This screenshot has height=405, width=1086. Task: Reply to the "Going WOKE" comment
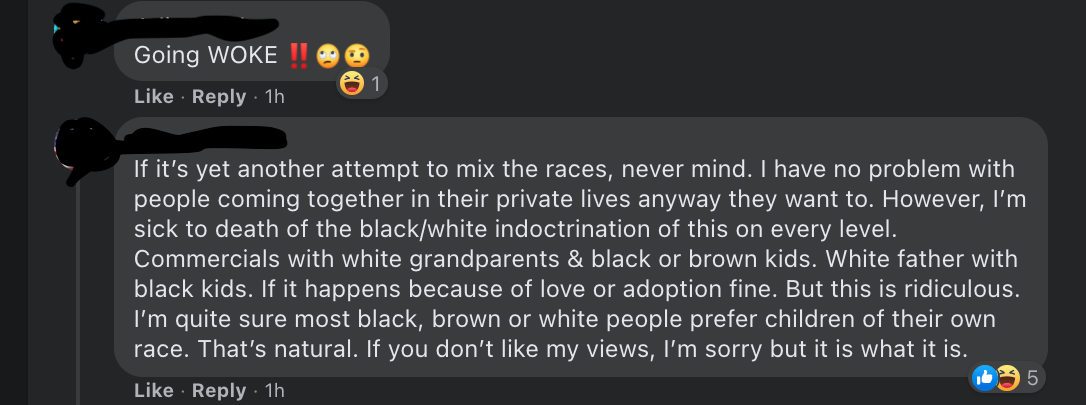[218, 97]
